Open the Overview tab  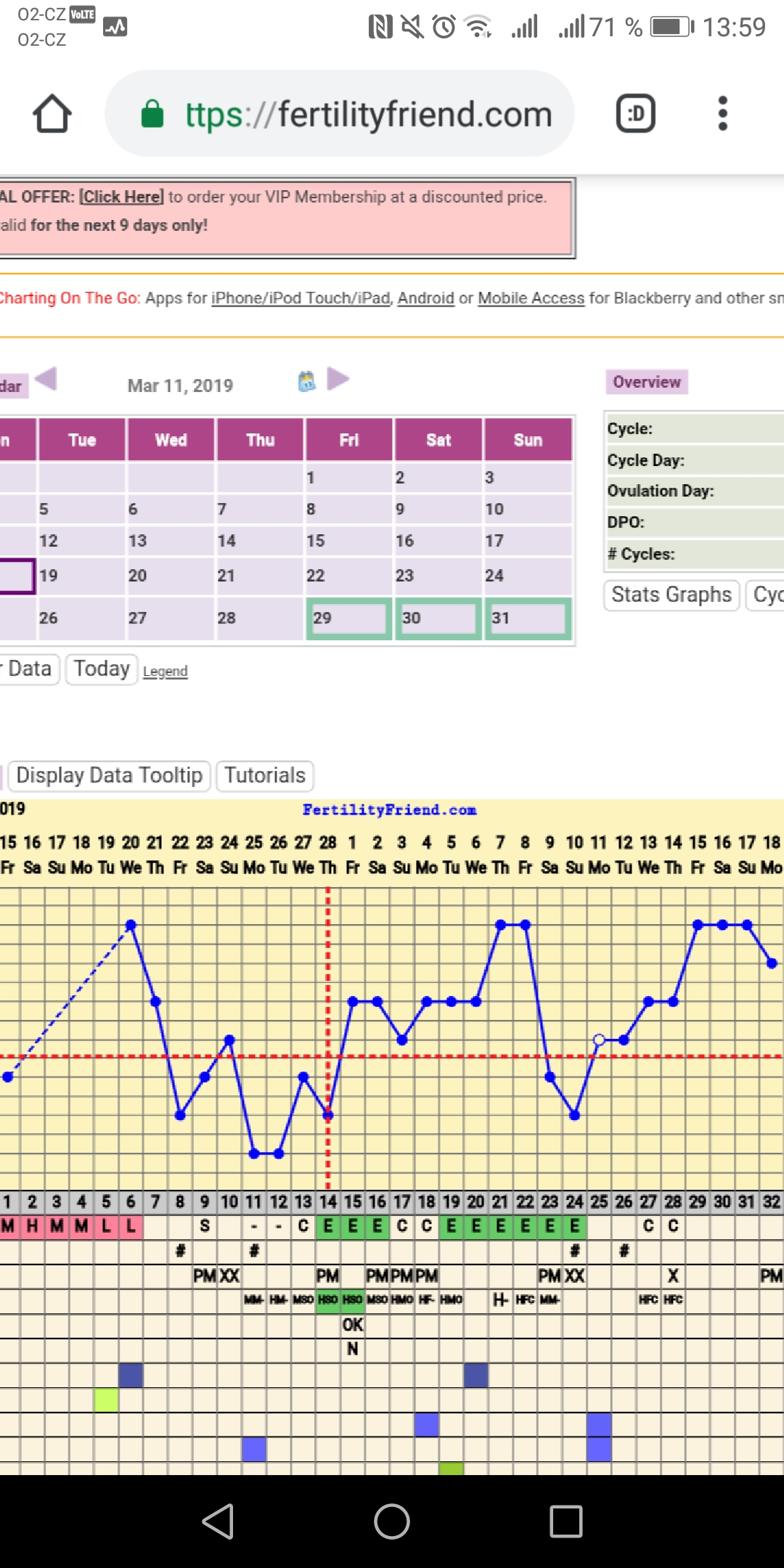(646, 382)
